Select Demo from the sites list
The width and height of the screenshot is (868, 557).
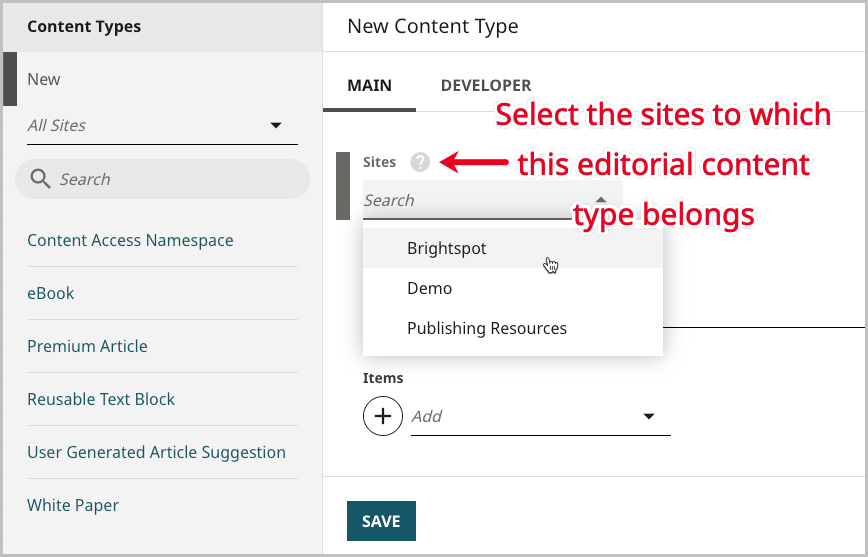(x=513, y=288)
